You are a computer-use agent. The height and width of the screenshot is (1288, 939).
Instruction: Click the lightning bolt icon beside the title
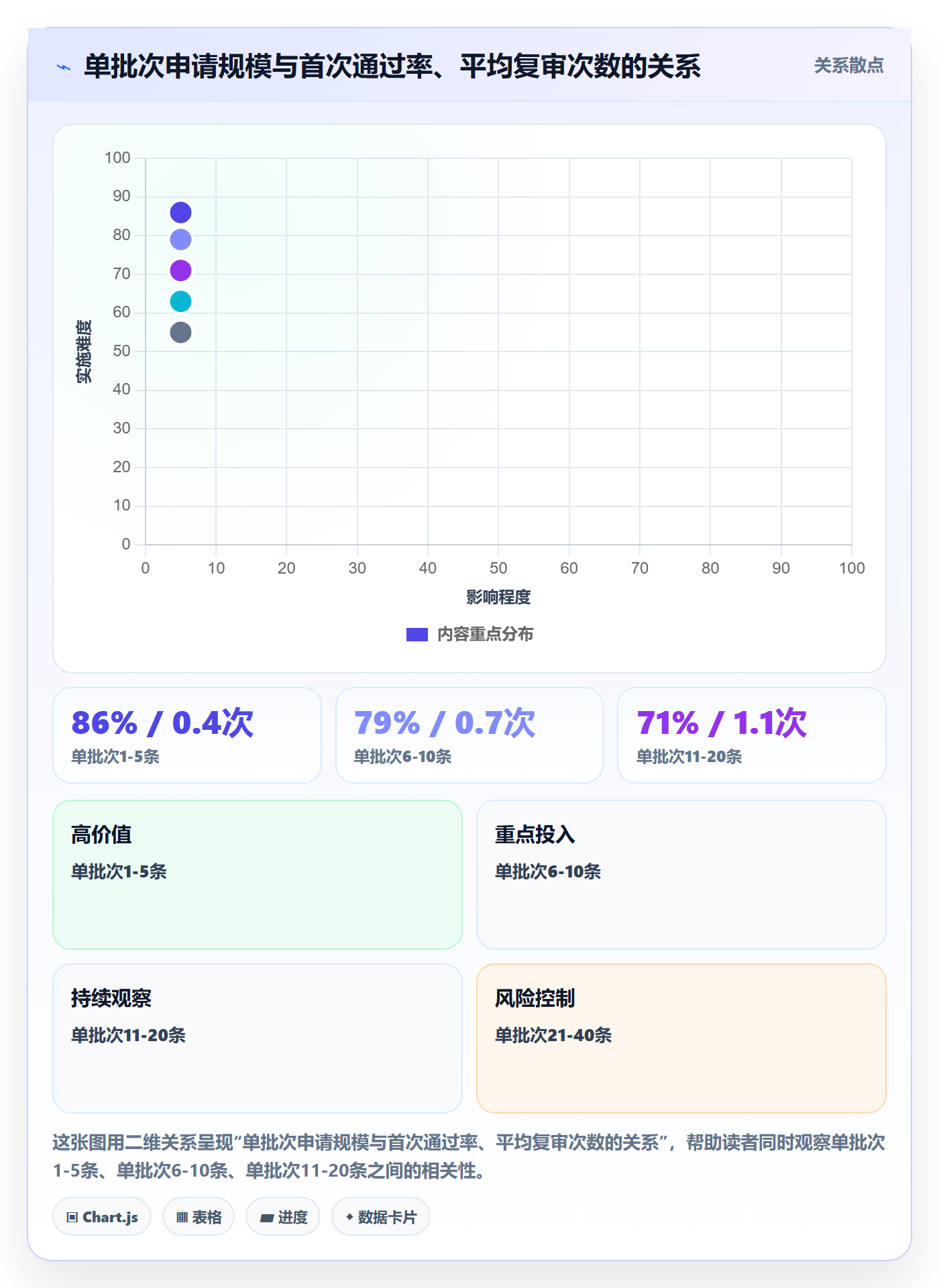[x=64, y=67]
